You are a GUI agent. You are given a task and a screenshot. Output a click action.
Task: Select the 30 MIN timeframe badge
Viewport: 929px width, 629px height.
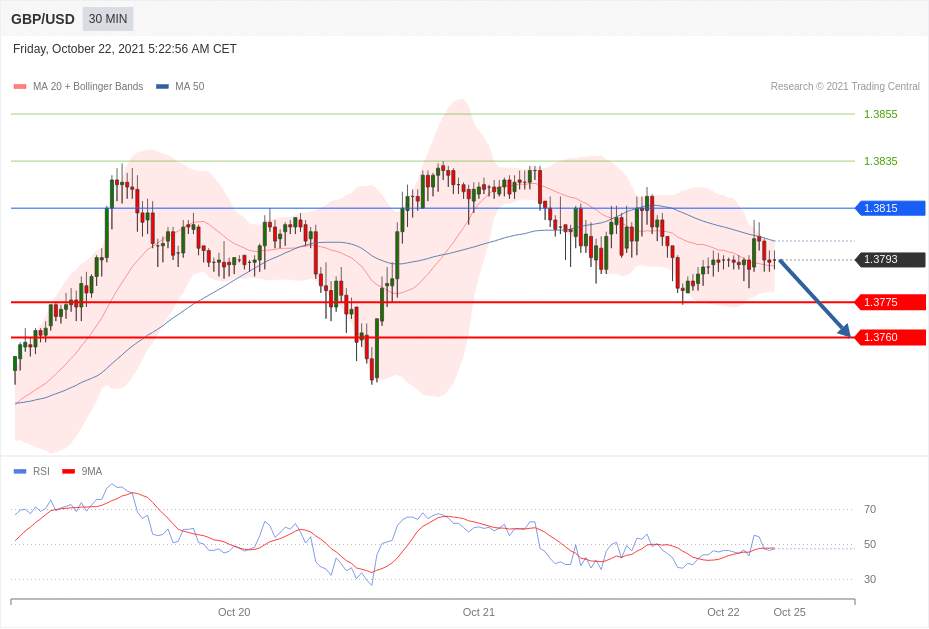[108, 19]
